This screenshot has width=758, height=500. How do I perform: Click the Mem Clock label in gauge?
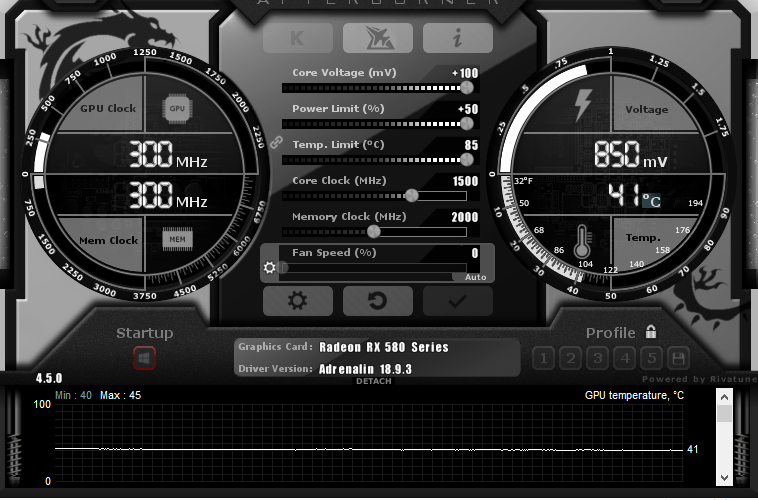pos(108,240)
